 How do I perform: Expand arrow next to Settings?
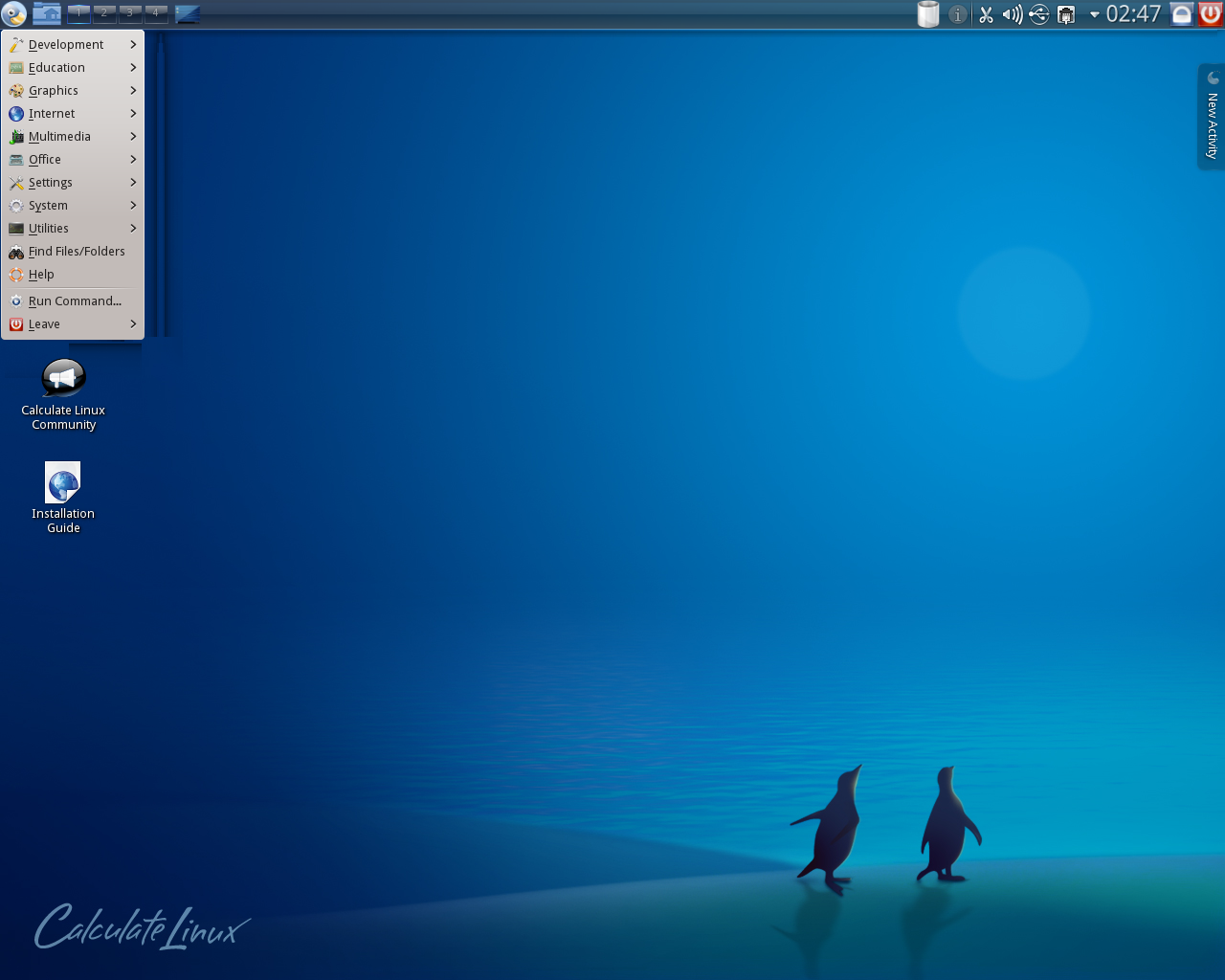point(133,183)
